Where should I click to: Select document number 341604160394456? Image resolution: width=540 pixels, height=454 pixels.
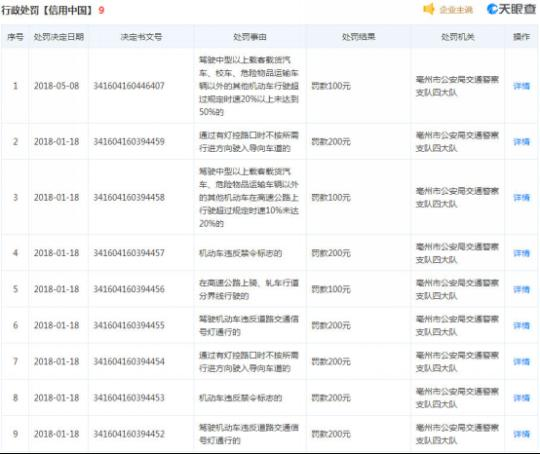(129, 289)
